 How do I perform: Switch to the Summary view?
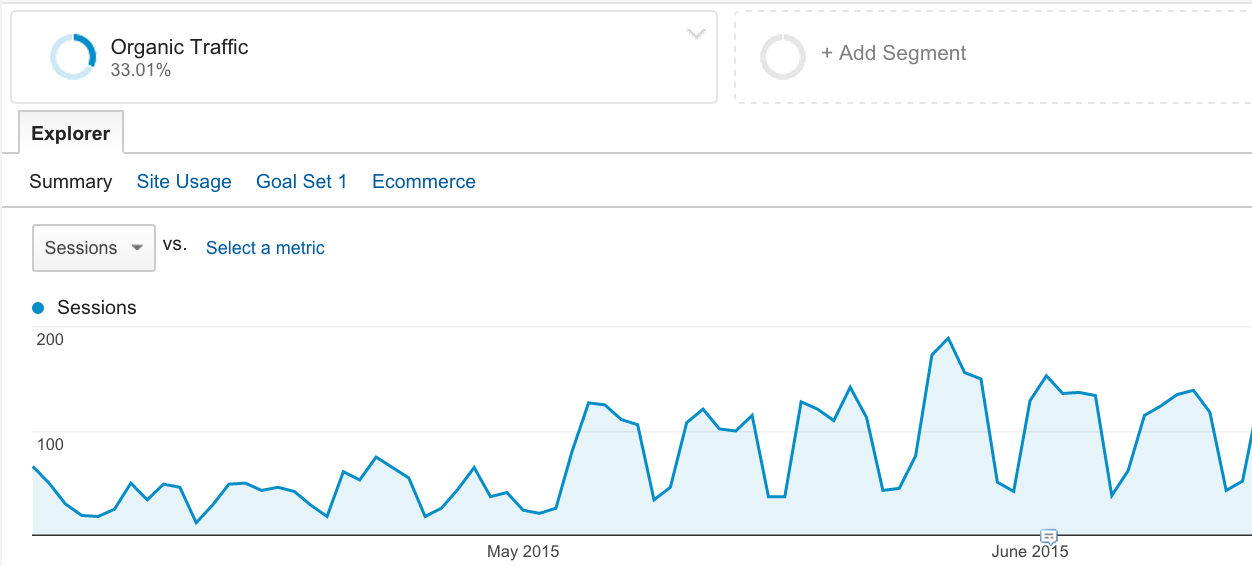[70, 182]
